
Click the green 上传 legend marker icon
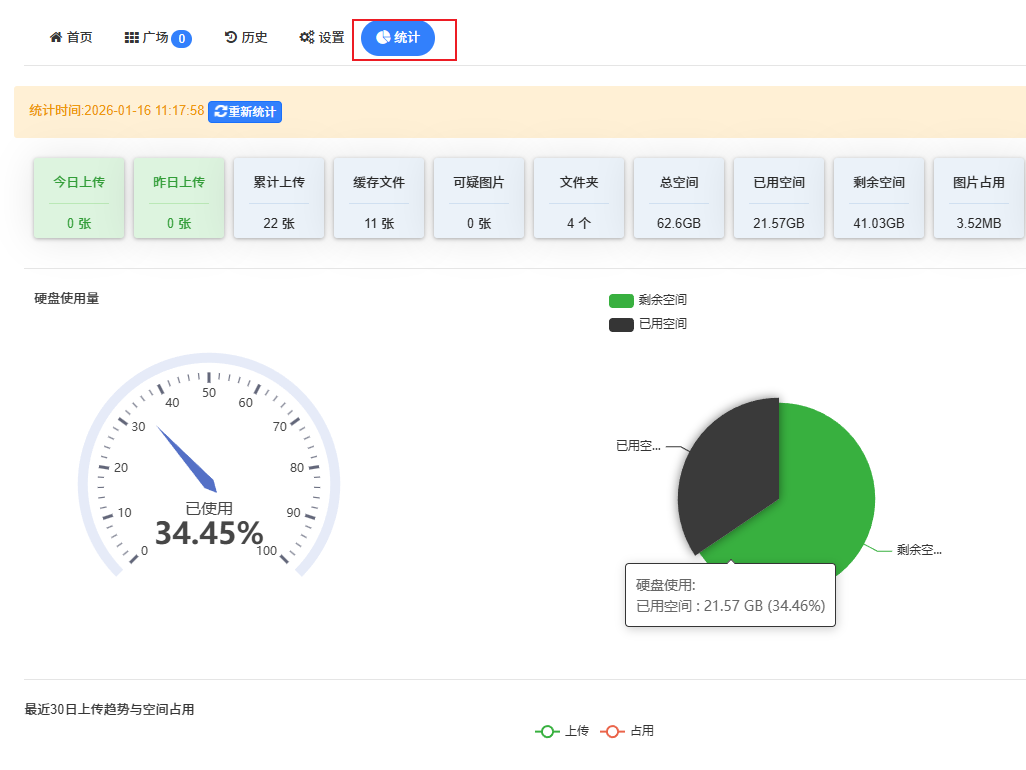(547, 731)
